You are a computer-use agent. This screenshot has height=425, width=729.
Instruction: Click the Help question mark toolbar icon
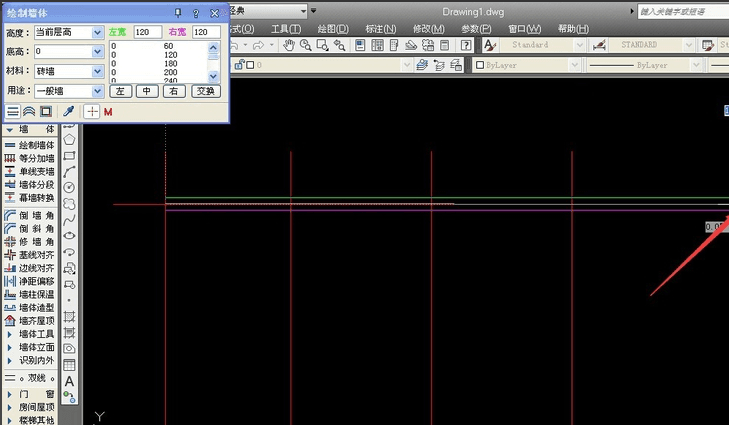(x=465, y=45)
